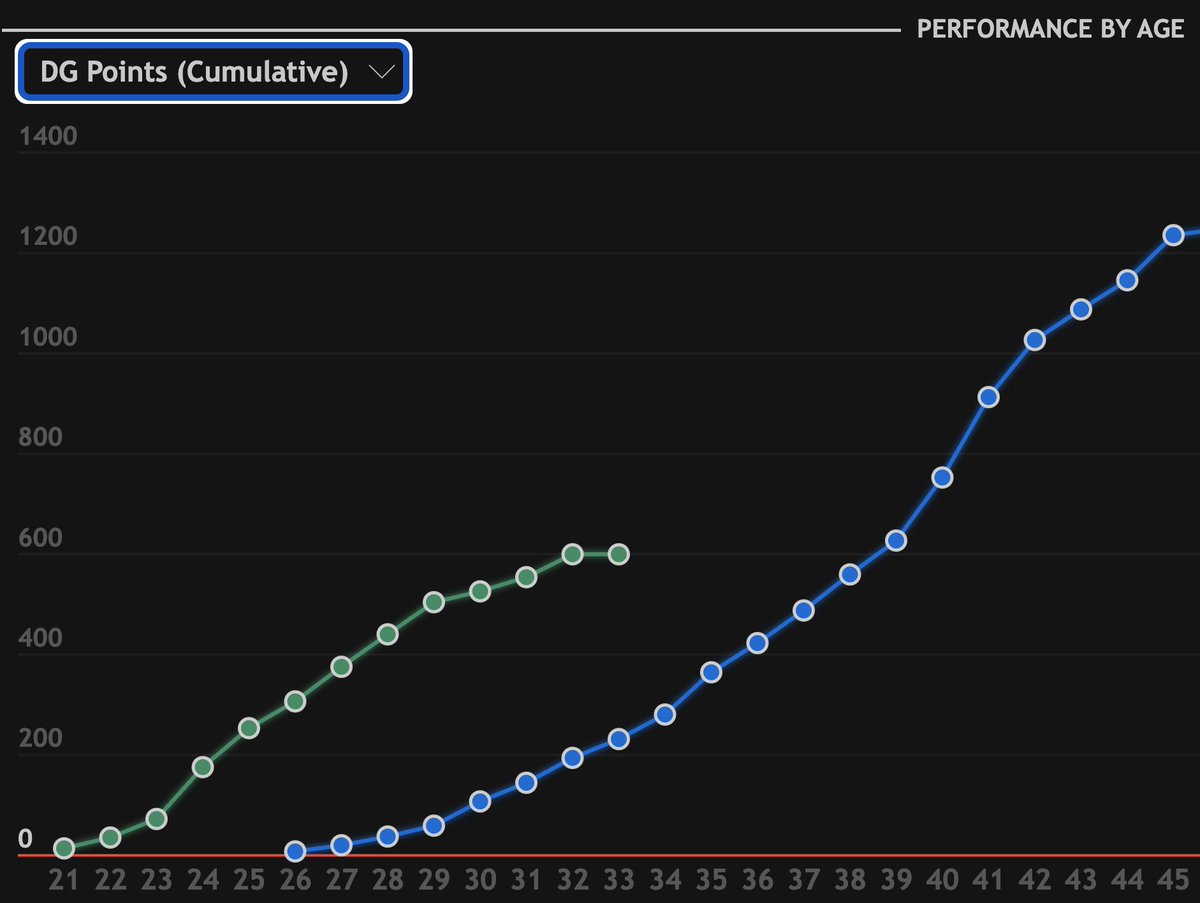The height and width of the screenshot is (903, 1200).
Task: Select blue data point at age 36
Action: point(757,643)
